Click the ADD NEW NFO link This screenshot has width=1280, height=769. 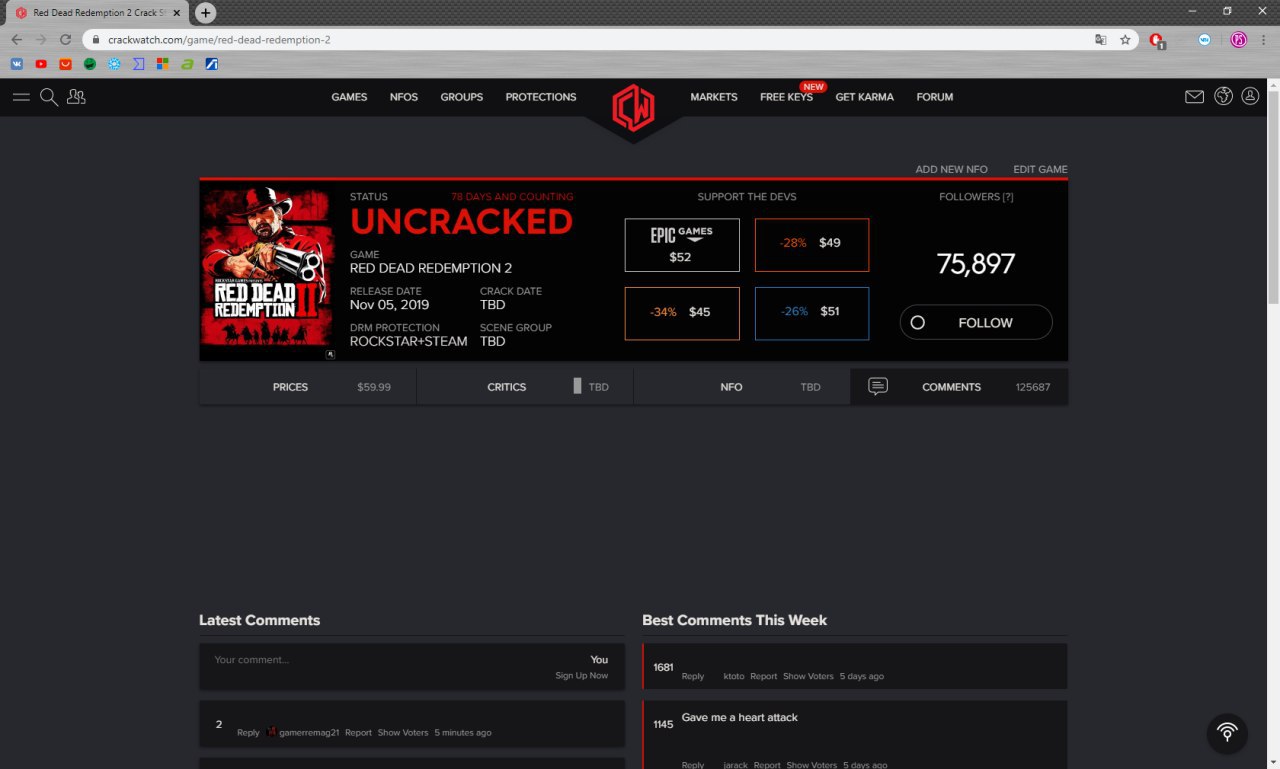coord(951,169)
